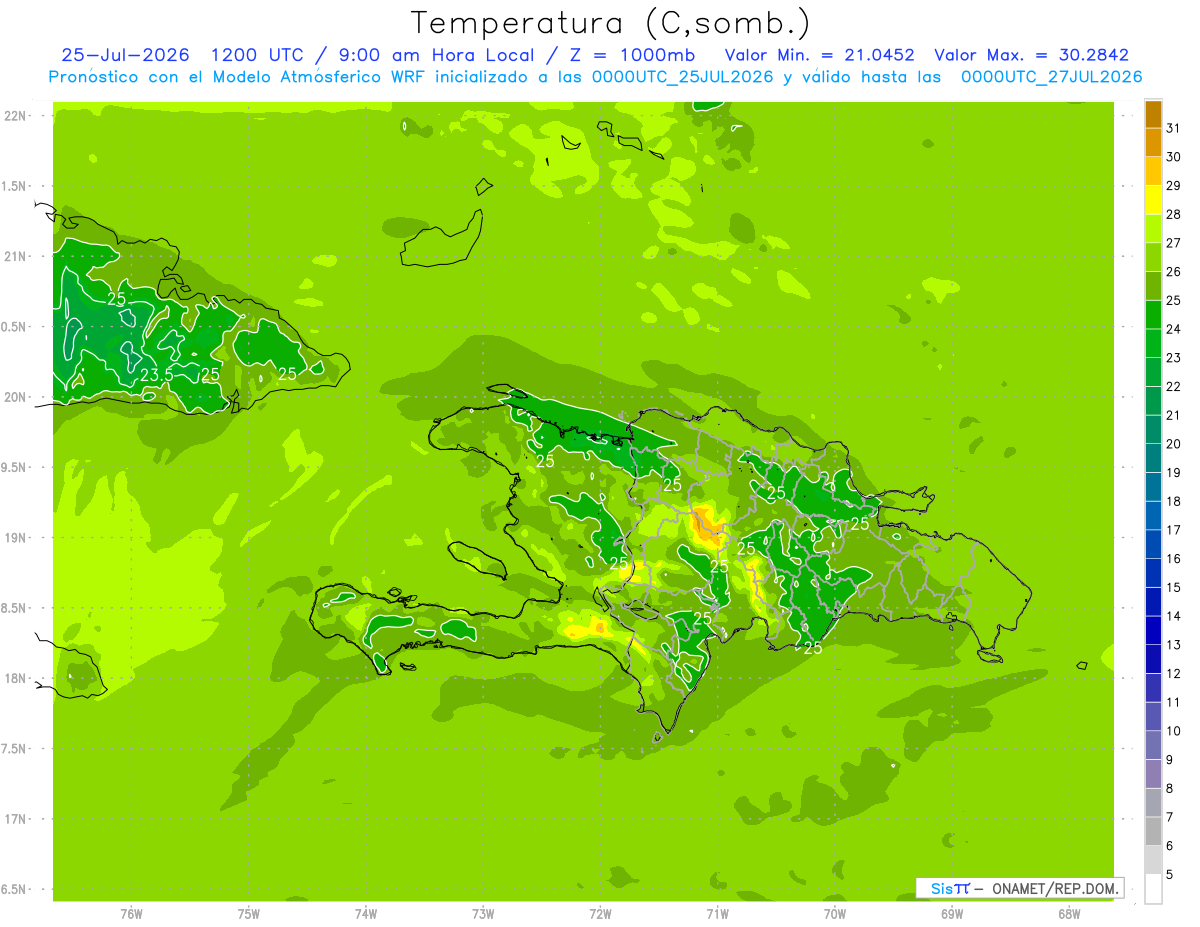This screenshot has width=1200, height=927.
Task: Pick the green swatch between 24 and 25
Action: click(x=1154, y=315)
